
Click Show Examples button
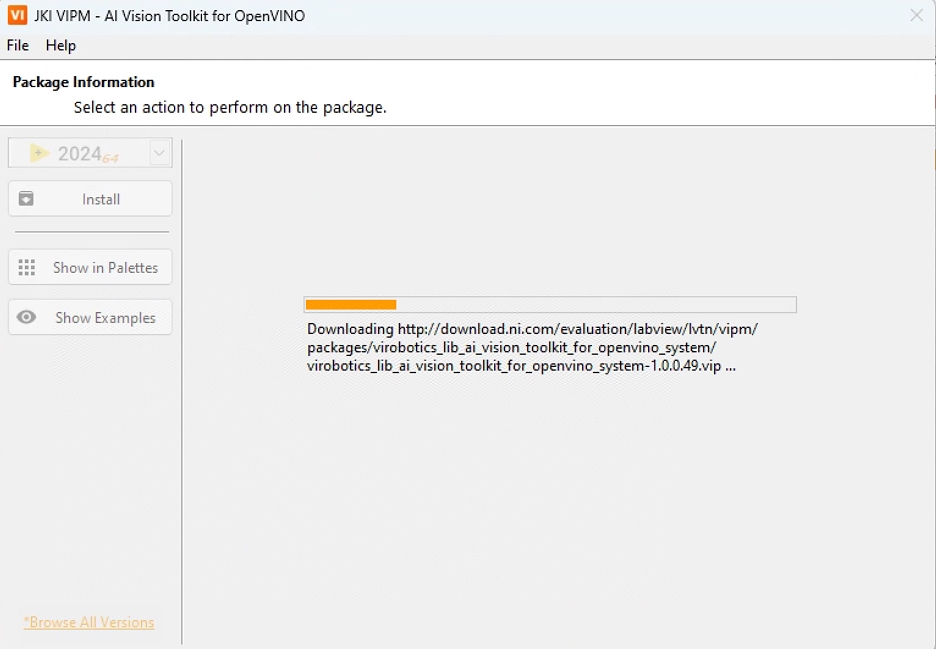pos(90,317)
